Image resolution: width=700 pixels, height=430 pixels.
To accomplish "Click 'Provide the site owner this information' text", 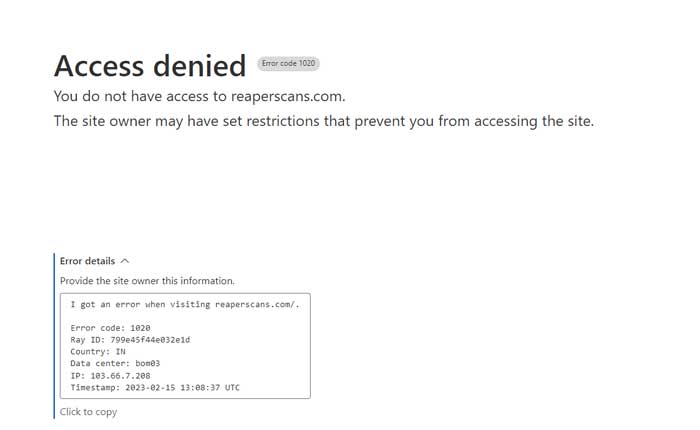I will (147, 281).
